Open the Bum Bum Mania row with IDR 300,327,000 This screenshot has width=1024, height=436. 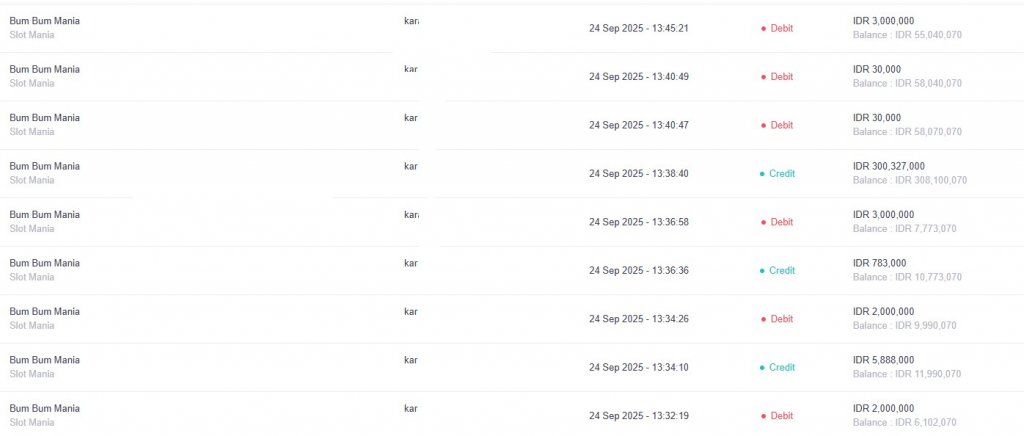pos(512,174)
